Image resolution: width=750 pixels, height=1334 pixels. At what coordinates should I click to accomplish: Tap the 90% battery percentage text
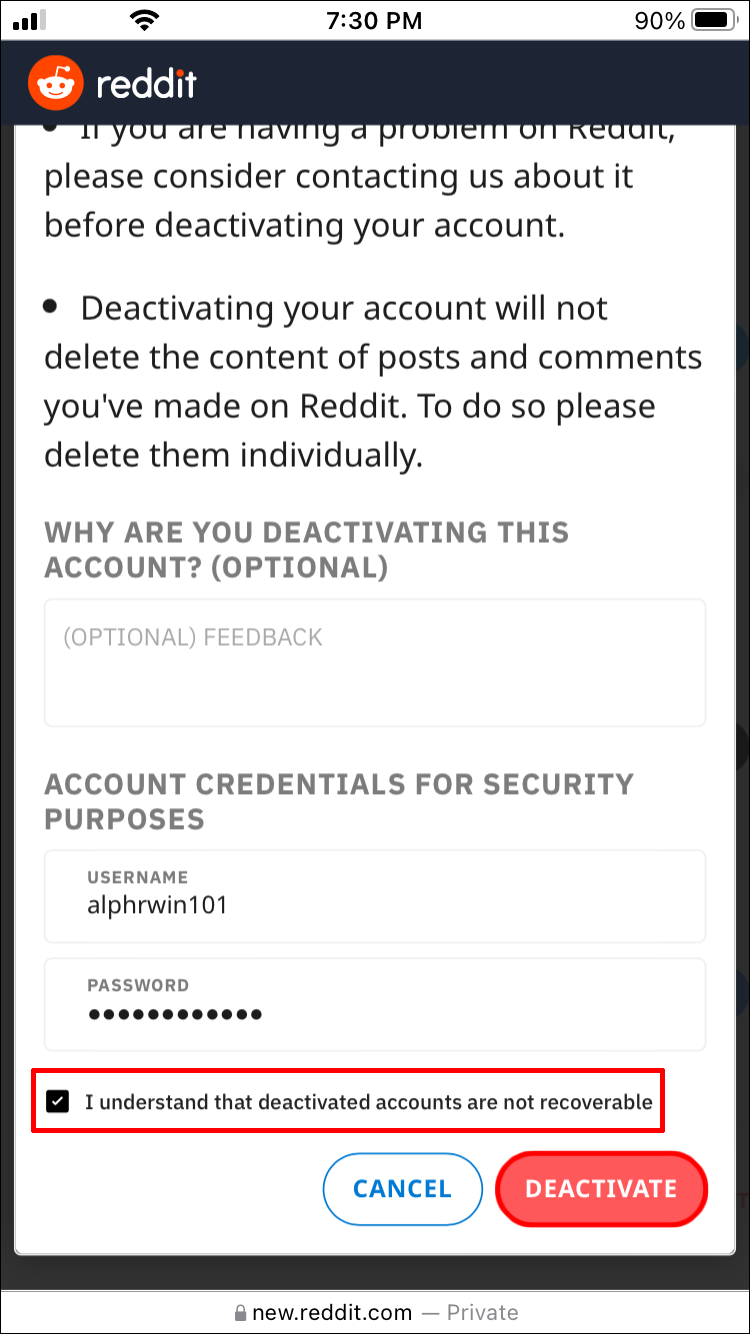pyautogui.click(x=659, y=20)
